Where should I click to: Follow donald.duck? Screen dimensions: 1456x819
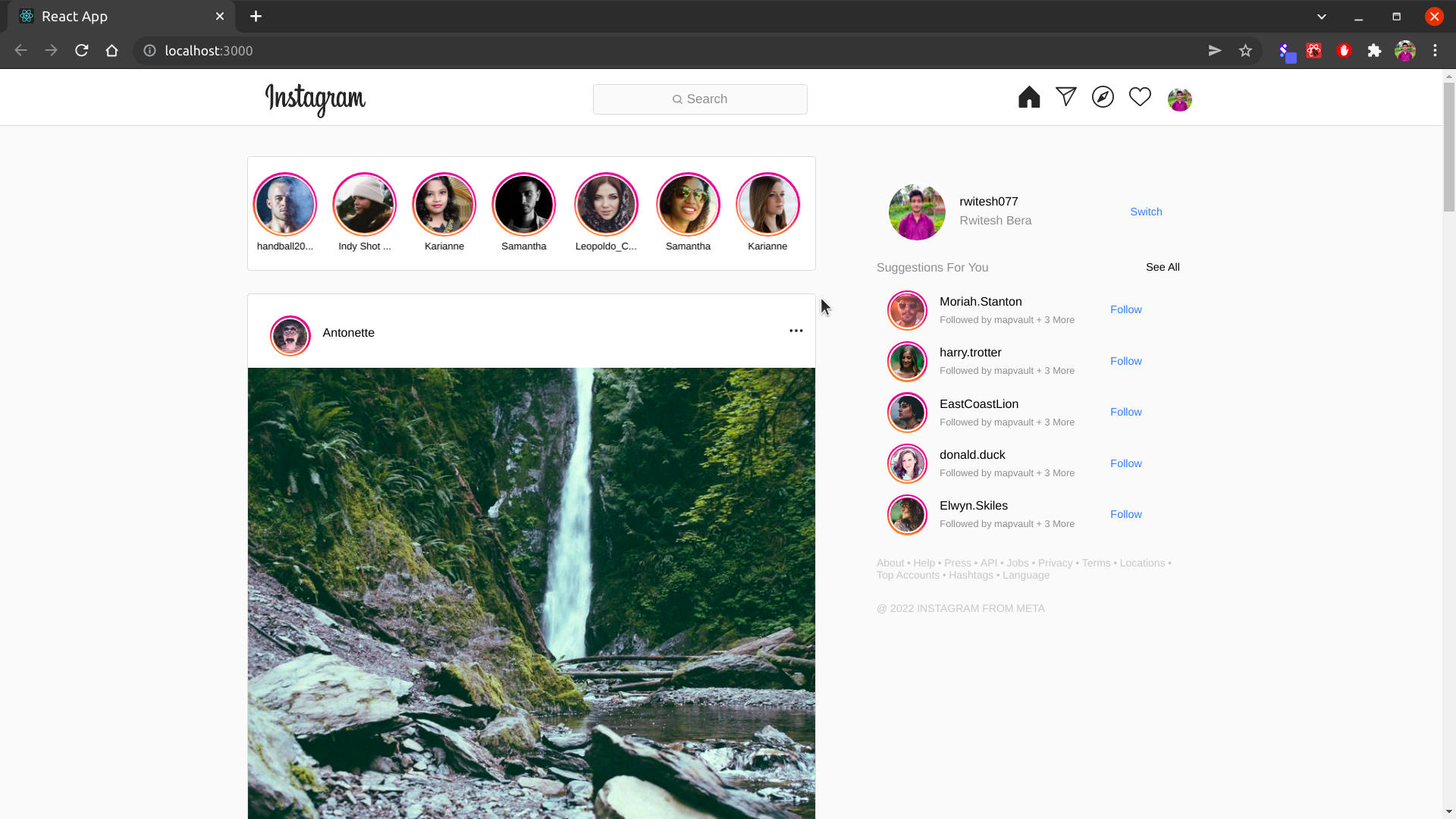(x=1125, y=463)
